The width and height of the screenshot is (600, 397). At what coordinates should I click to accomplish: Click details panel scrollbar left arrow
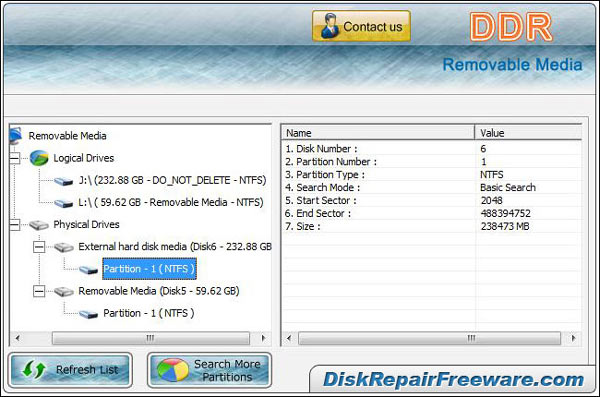coord(289,338)
